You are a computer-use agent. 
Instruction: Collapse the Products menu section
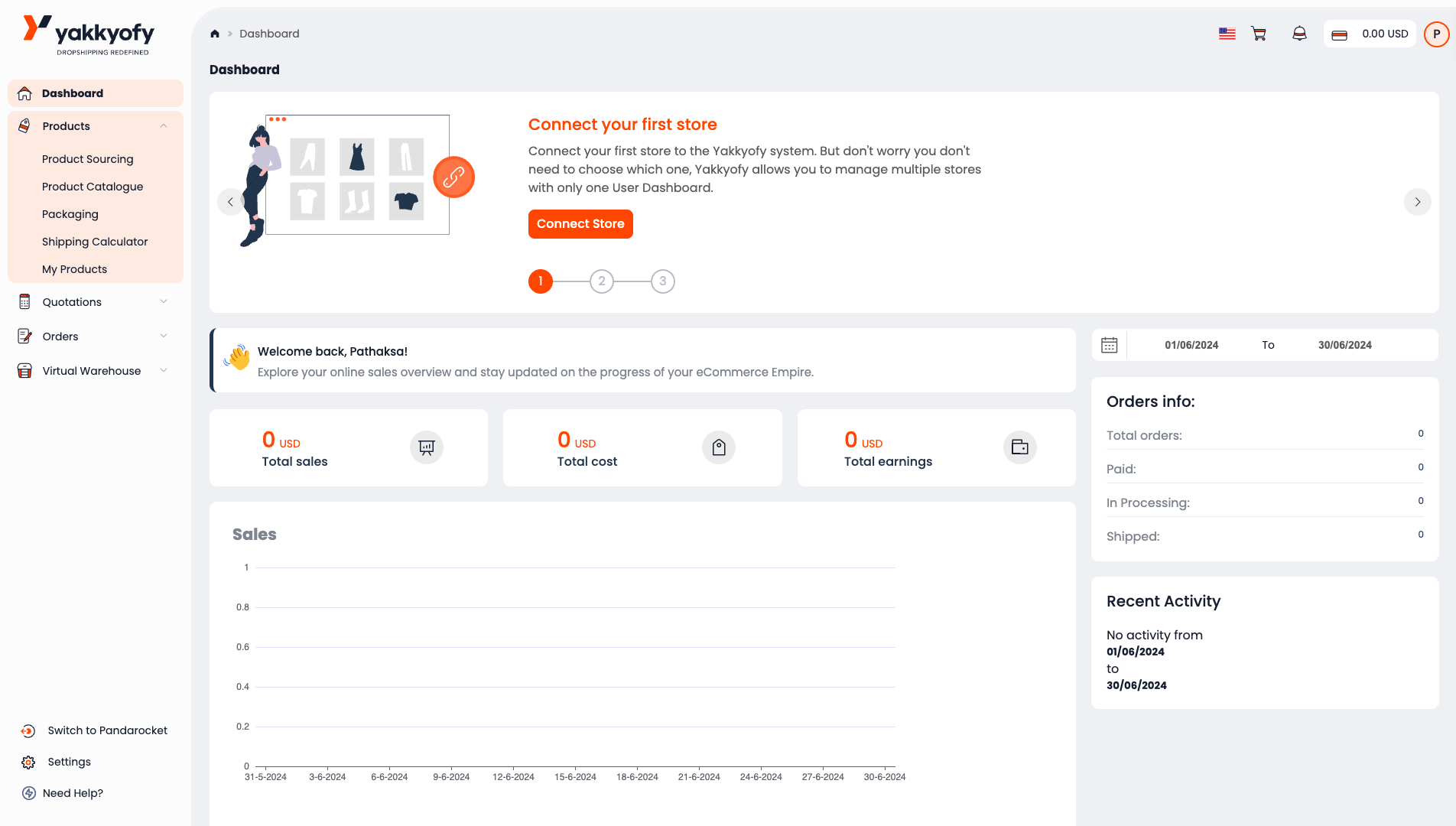point(164,126)
